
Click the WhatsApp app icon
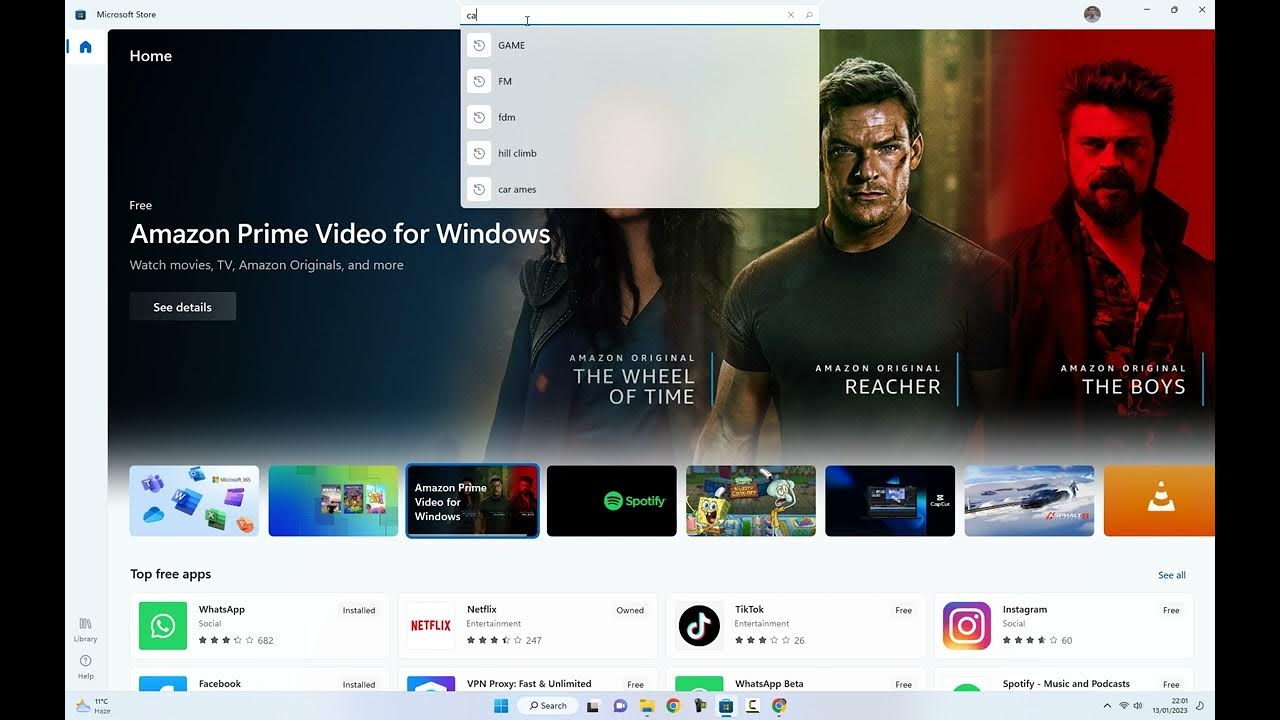pyautogui.click(x=163, y=626)
